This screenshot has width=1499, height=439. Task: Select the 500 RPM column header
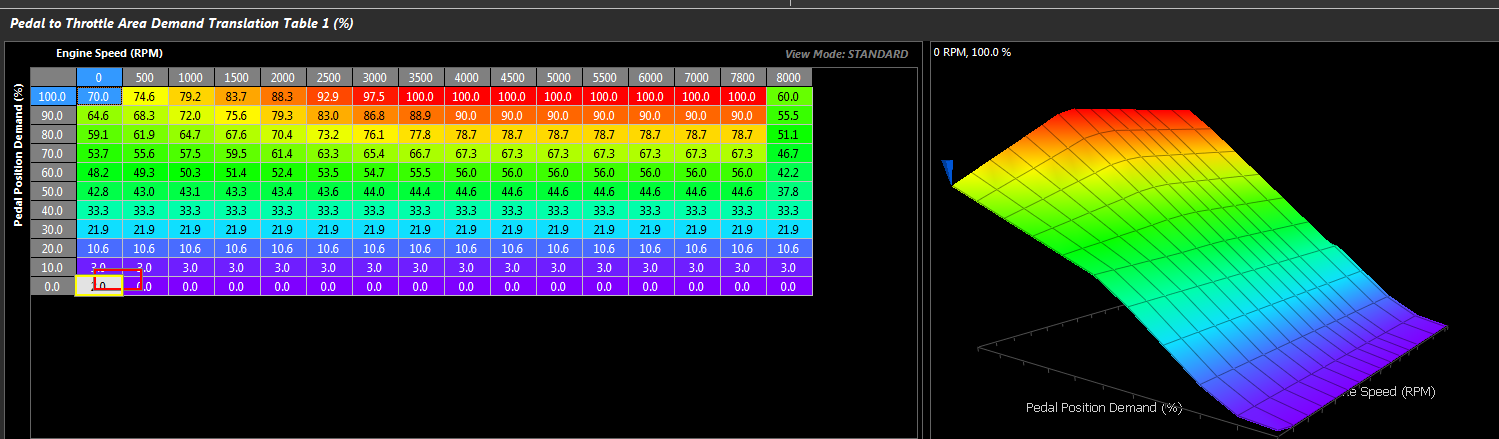coord(145,77)
